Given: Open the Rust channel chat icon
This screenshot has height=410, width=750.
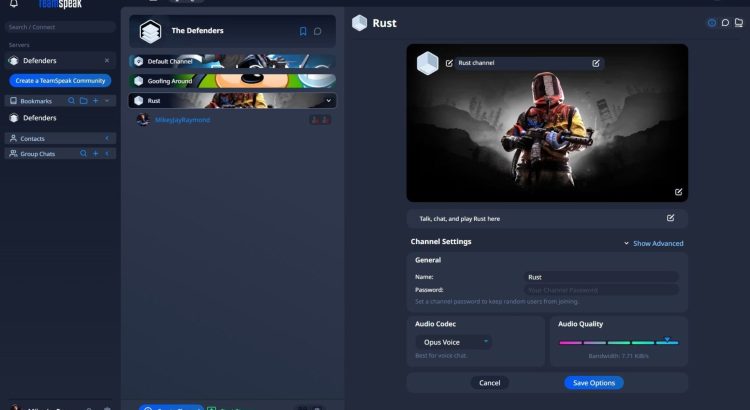Looking at the screenshot, I should click(725, 23).
